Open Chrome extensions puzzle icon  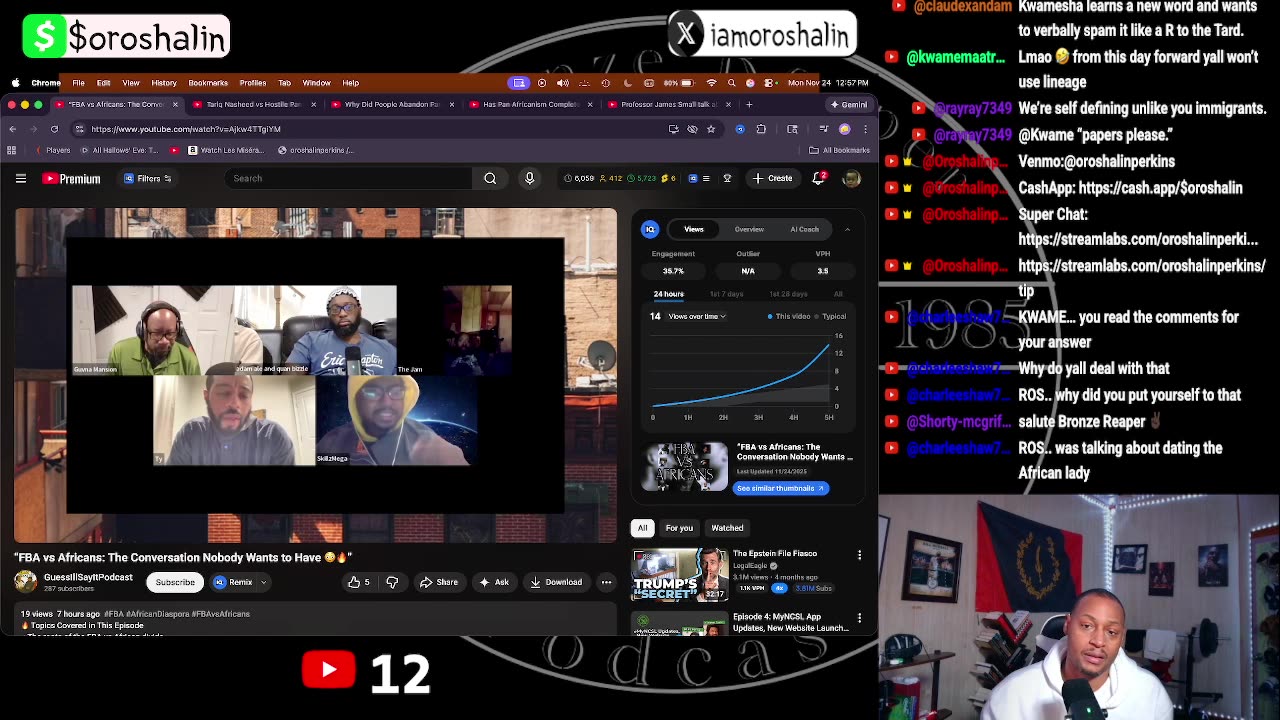pyautogui.click(x=761, y=129)
